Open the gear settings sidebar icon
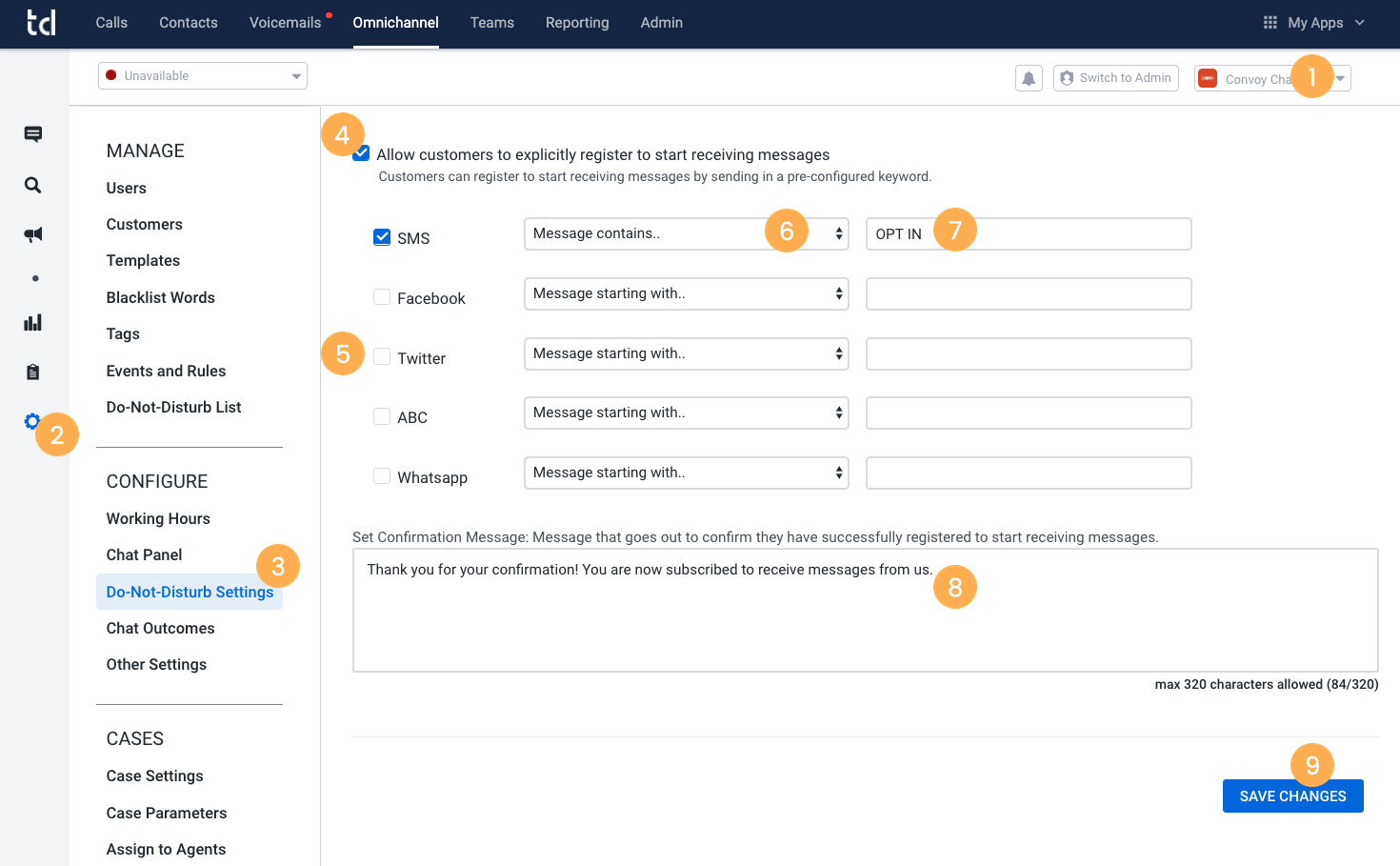This screenshot has height=866, width=1400. 32,421
